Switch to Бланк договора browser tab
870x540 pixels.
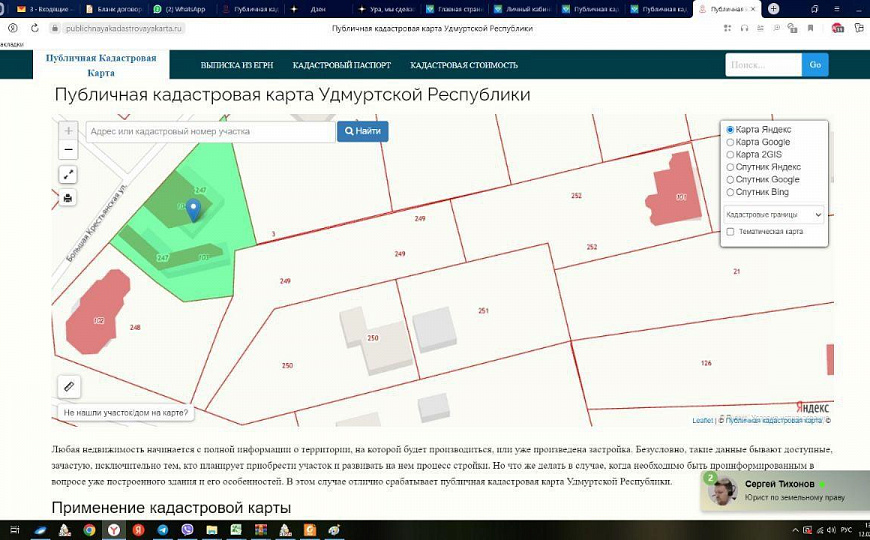click(115, 9)
